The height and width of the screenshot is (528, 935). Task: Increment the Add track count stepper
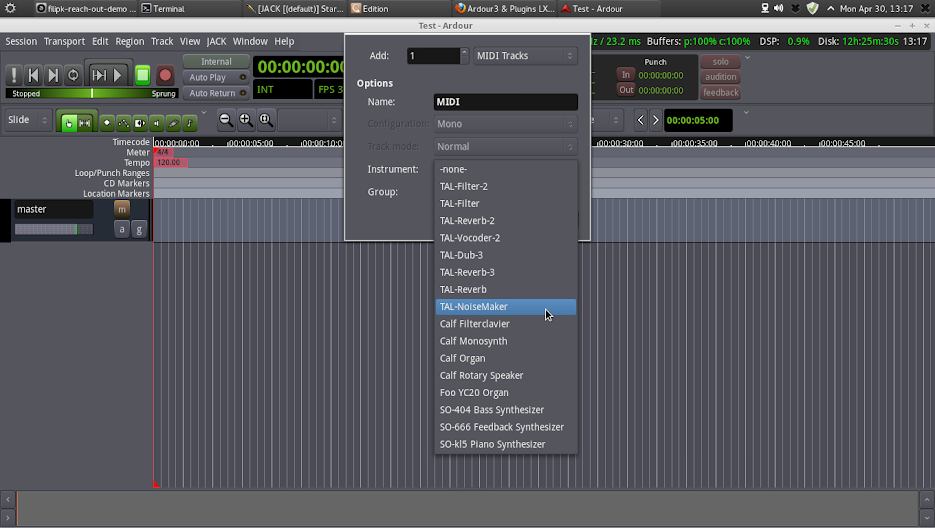[464, 51]
